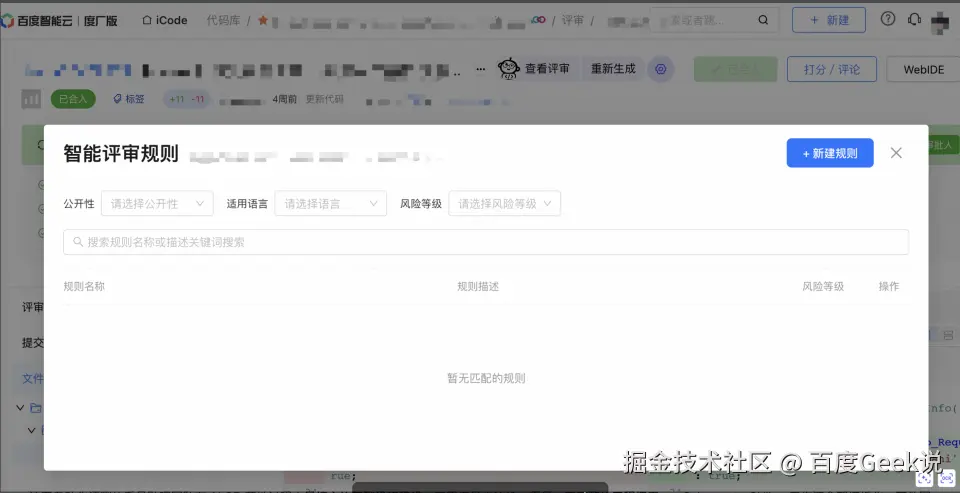Expand the 风险等级 risk level dropdown

click(x=504, y=203)
